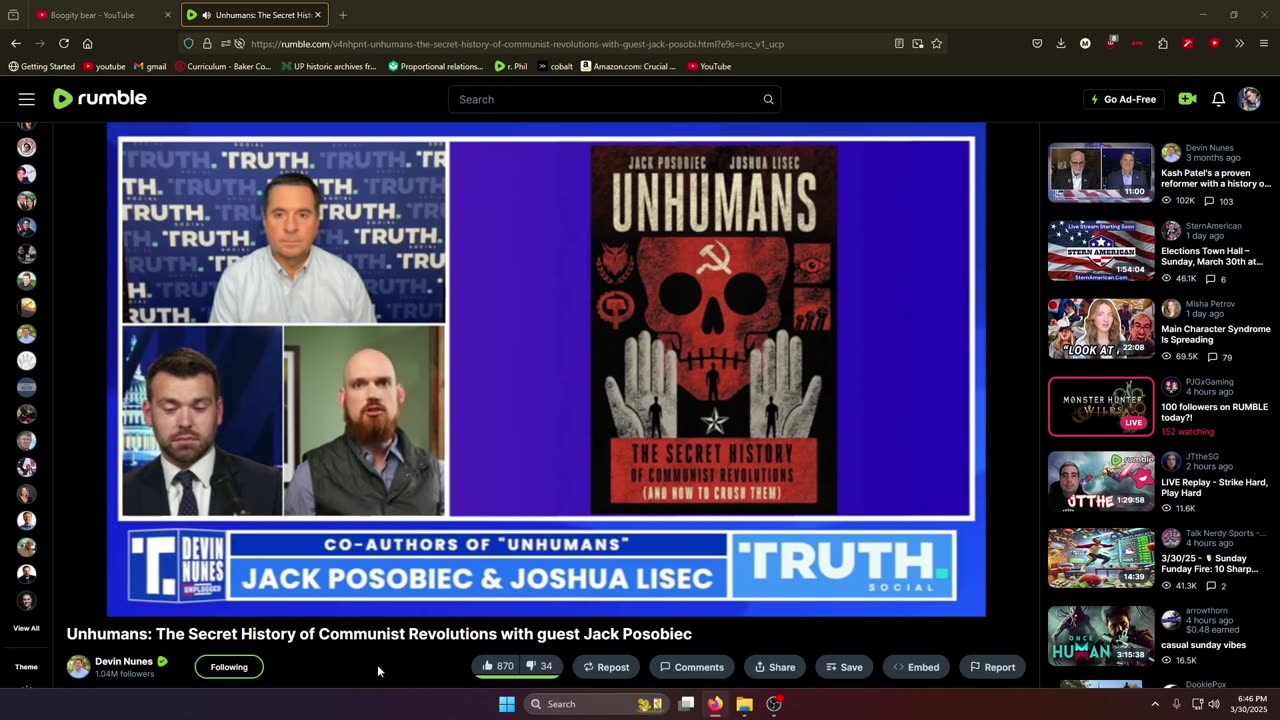This screenshot has height=720, width=1280.
Task: Open the Getting Started bookmark
Action: [x=41, y=66]
